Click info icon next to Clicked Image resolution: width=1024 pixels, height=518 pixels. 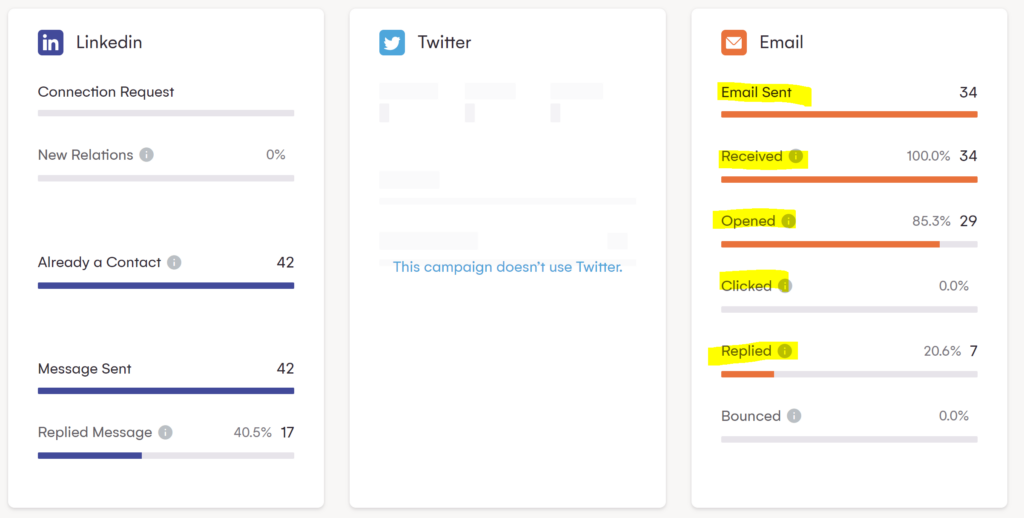click(785, 286)
